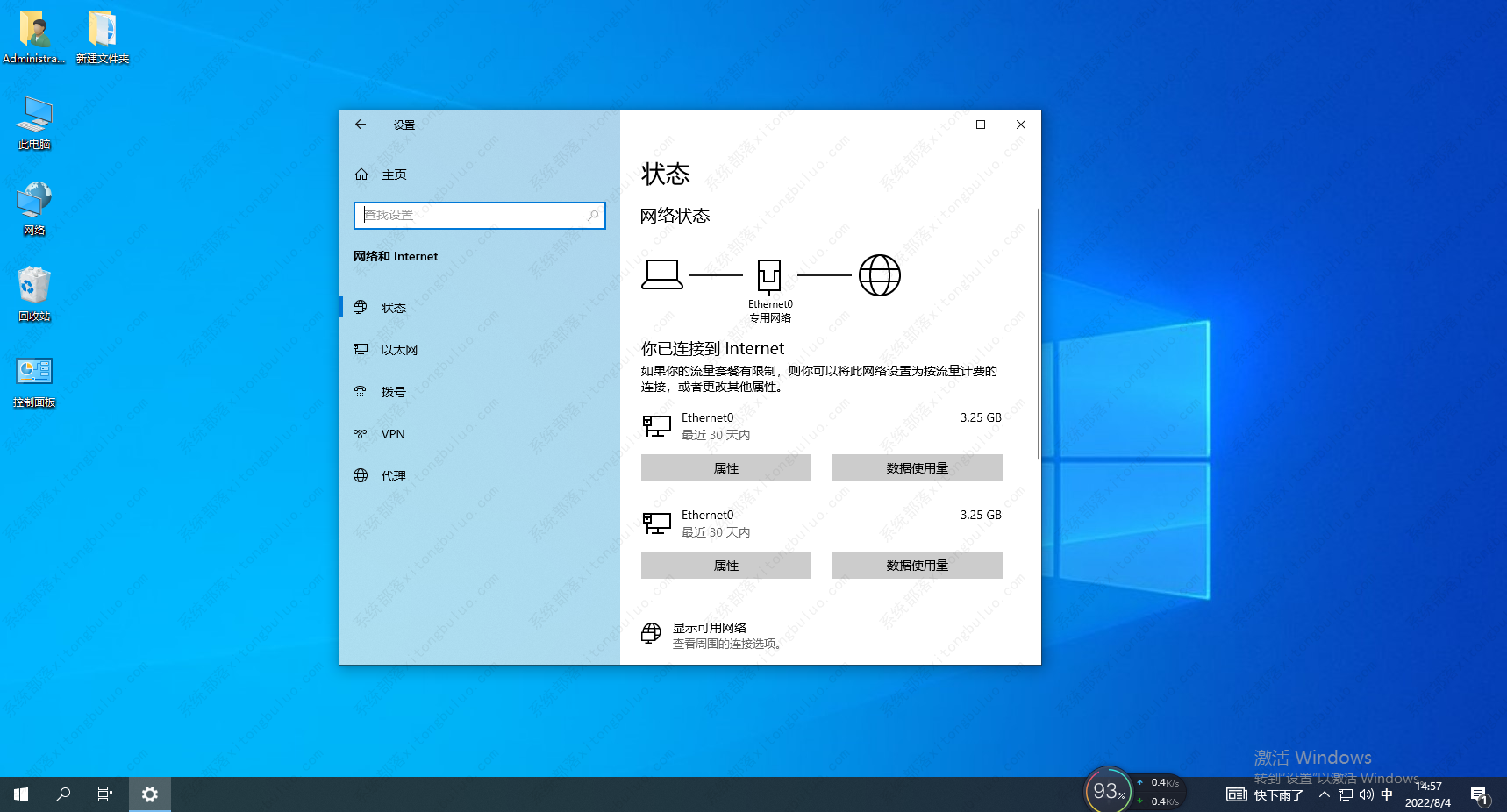Viewport: 1507px width, 812px height.
Task: Click the 93% memory monitor widget
Action: 1108,790
